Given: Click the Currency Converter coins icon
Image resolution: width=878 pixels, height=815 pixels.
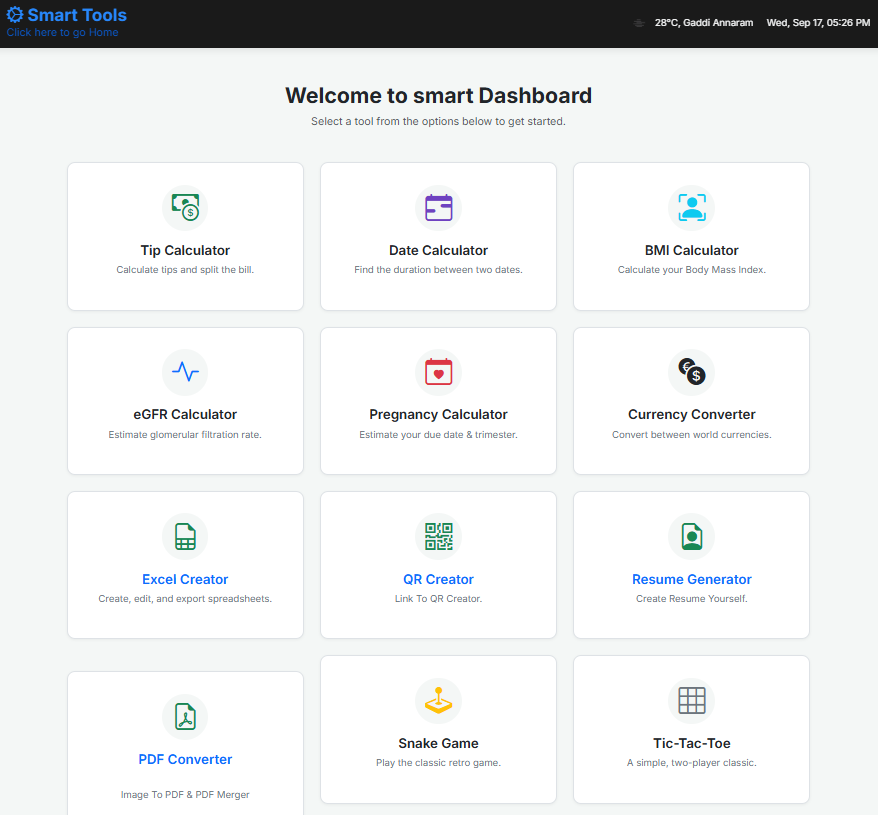Looking at the screenshot, I should pyautogui.click(x=692, y=371).
